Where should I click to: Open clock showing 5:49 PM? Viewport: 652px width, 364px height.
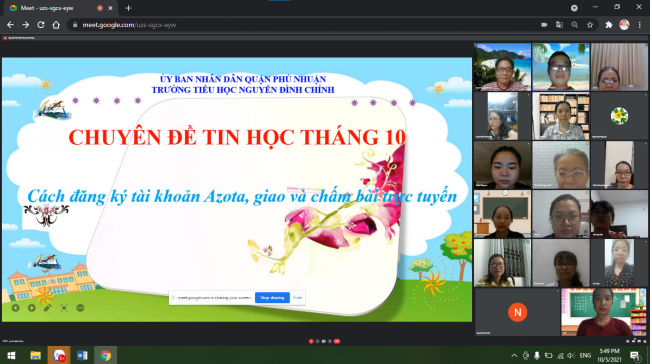coord(609,355)
